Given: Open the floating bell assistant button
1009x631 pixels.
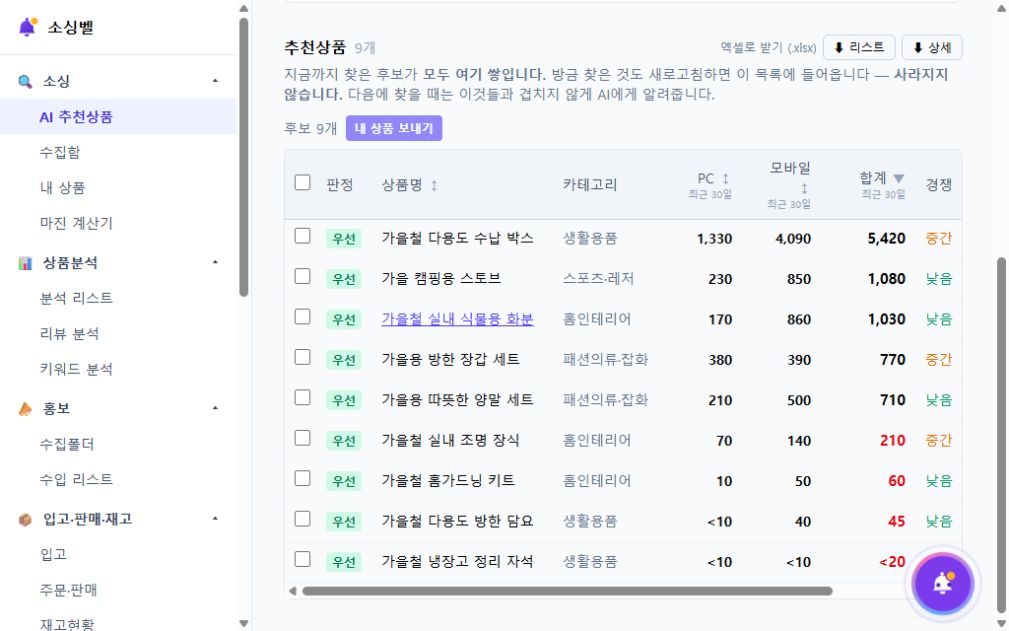Looking at the screenshot, I should click(x=943, y=584).
